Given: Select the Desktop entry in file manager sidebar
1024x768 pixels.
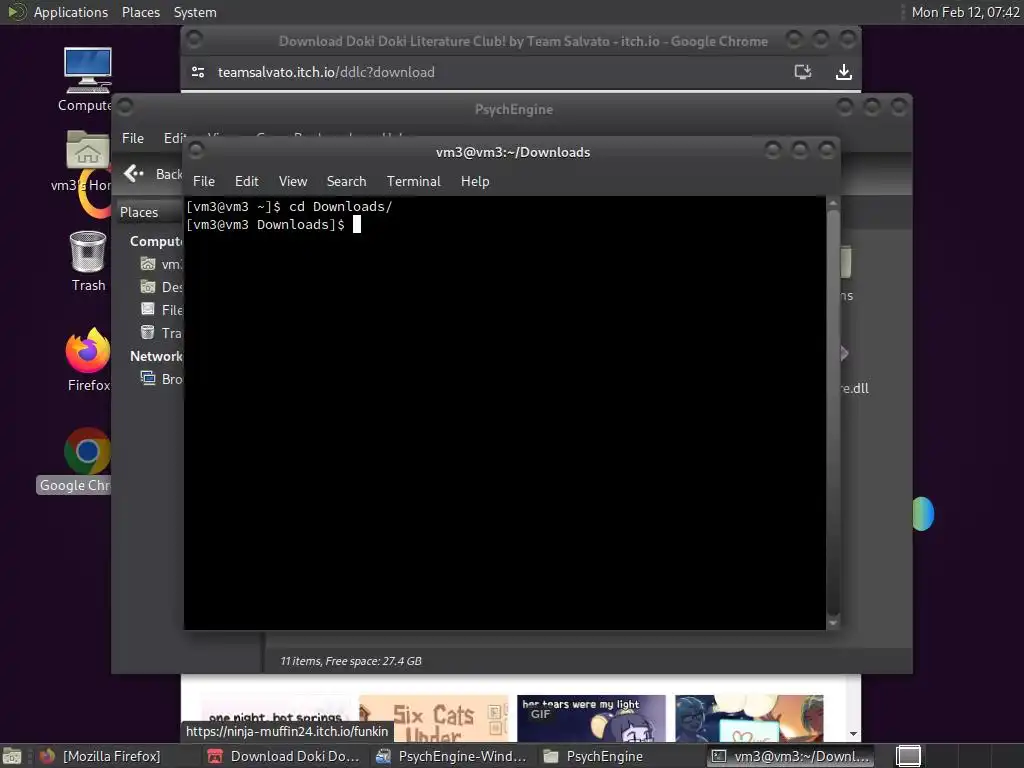Looking at the screenshot, I should [x=161, y=287].
